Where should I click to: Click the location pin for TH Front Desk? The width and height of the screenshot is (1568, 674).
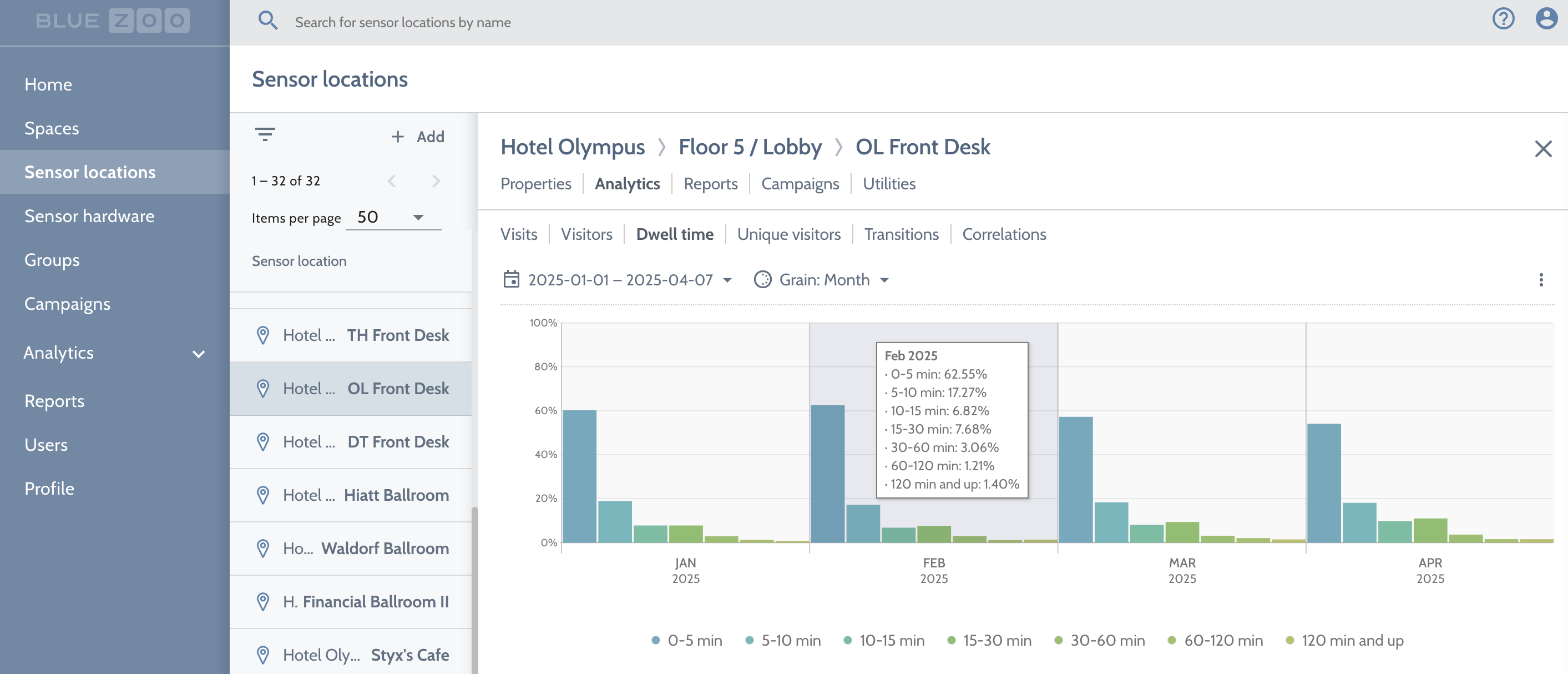pyautogui.click(x=263, y=335)
